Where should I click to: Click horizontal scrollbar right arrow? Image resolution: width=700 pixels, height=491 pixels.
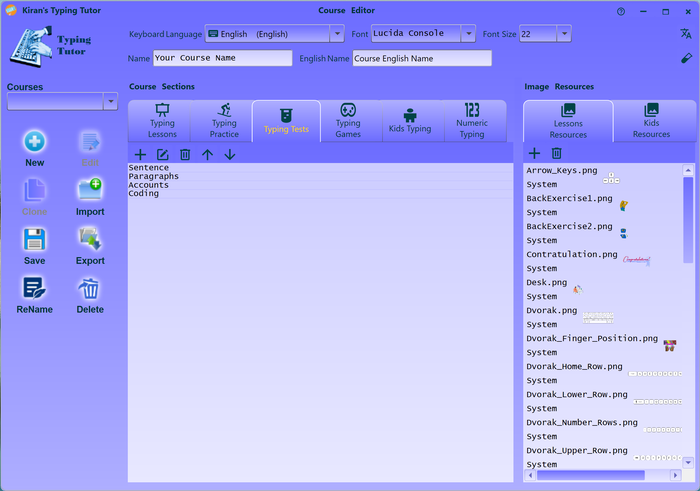[x=675, y=475]
